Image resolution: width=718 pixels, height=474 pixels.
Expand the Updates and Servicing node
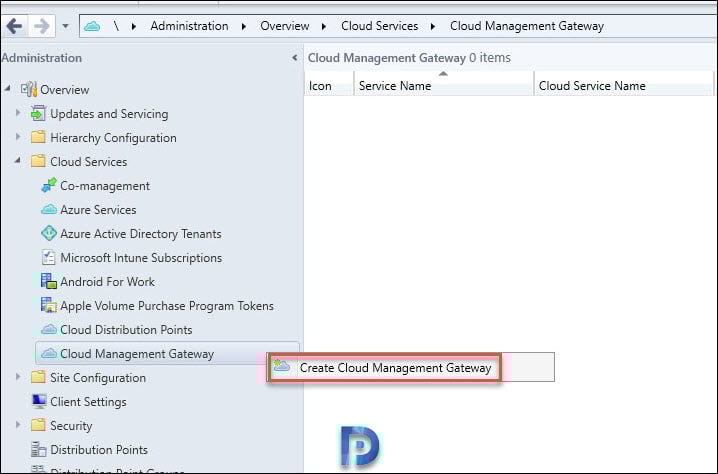point(18,112)
